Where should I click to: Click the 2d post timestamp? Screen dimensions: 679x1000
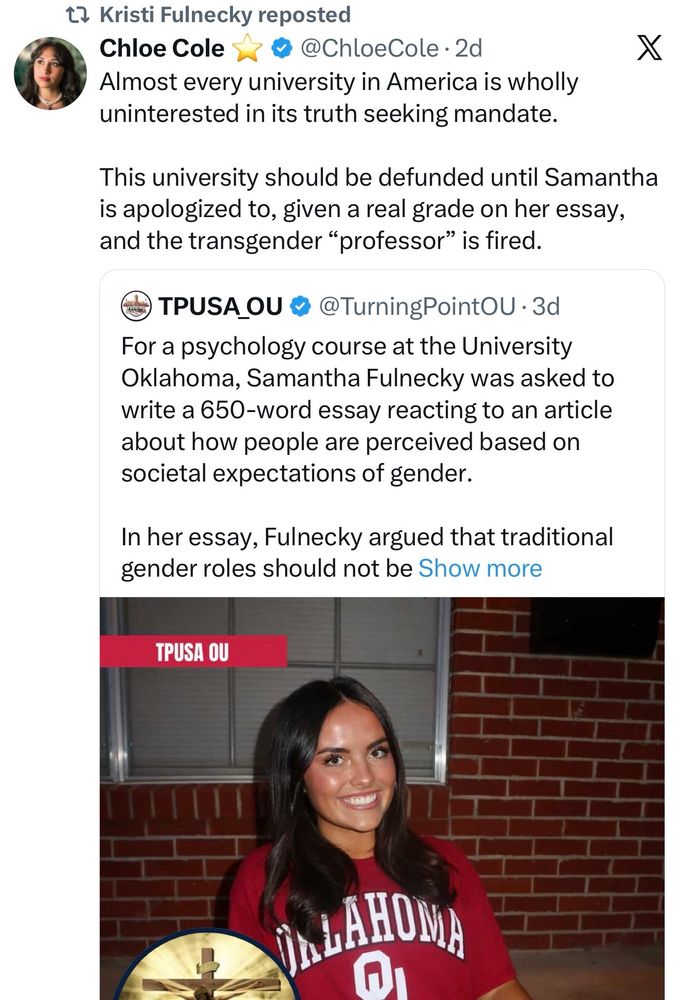[468, 47]
